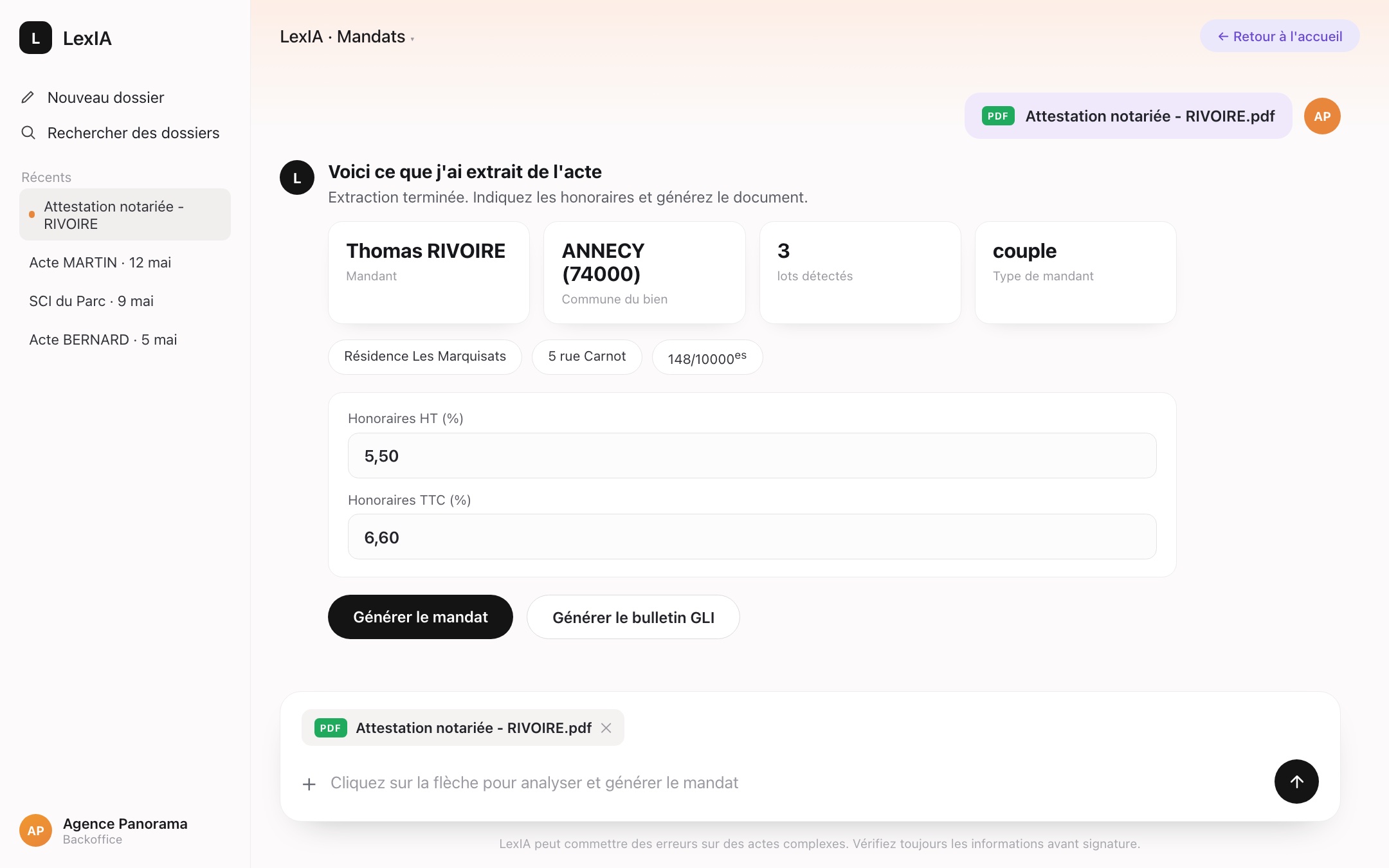
Task: Click the Honoraires HT (%) field
Action: click(x=752, y=455)
